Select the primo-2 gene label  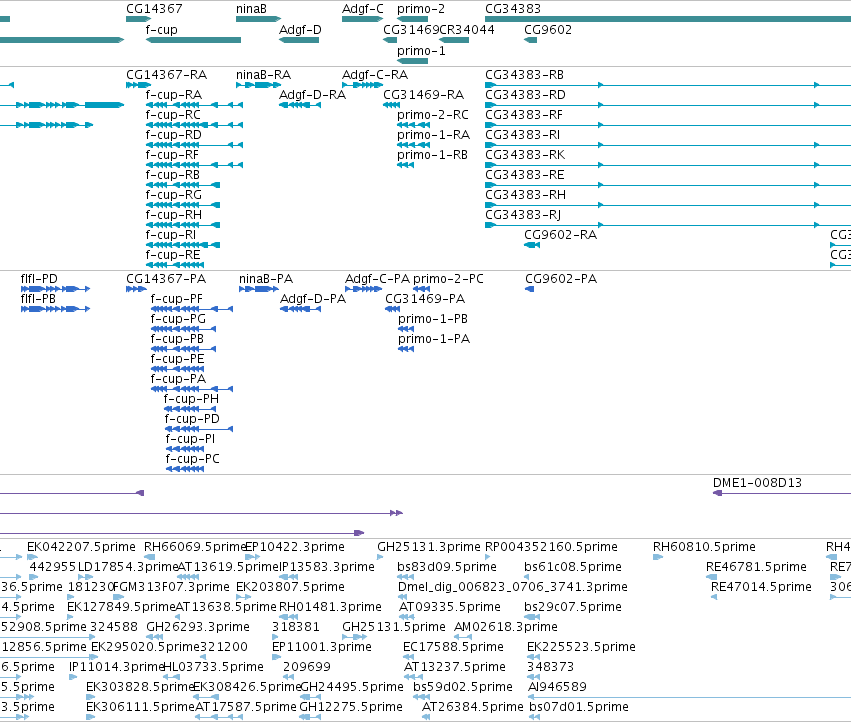click(421, 9)
